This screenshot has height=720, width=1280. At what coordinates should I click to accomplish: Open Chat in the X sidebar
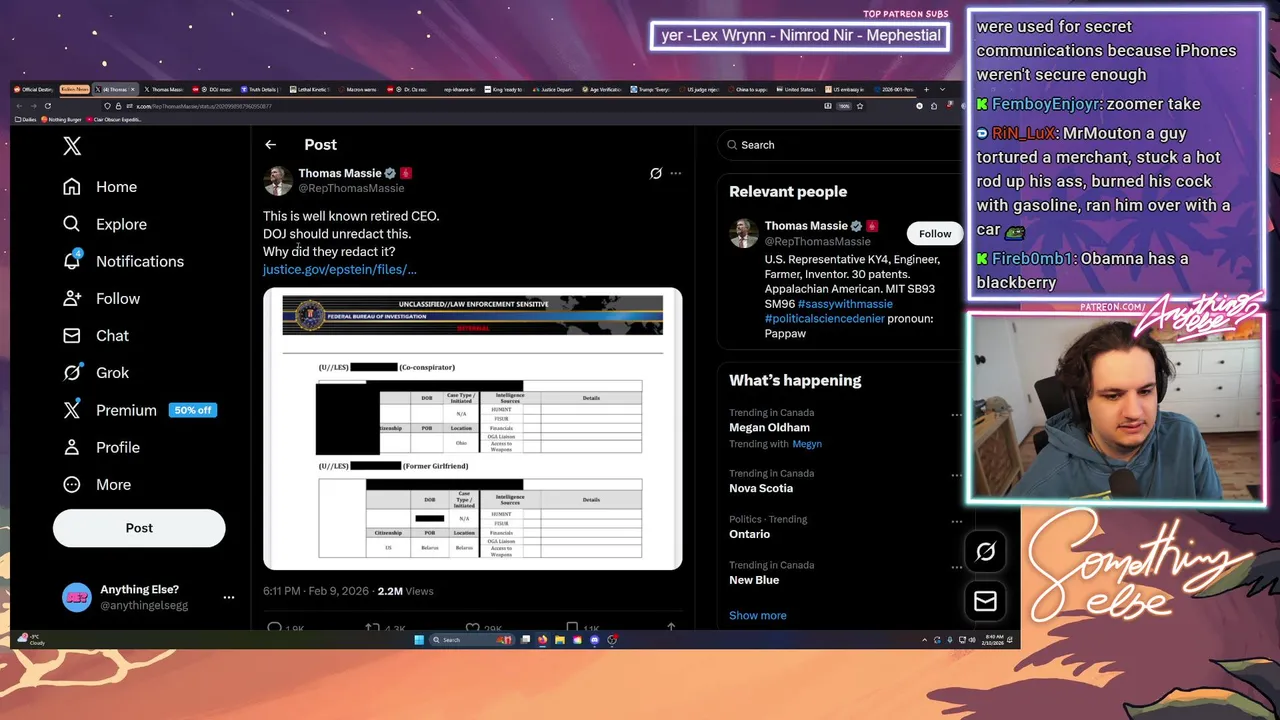96,335
